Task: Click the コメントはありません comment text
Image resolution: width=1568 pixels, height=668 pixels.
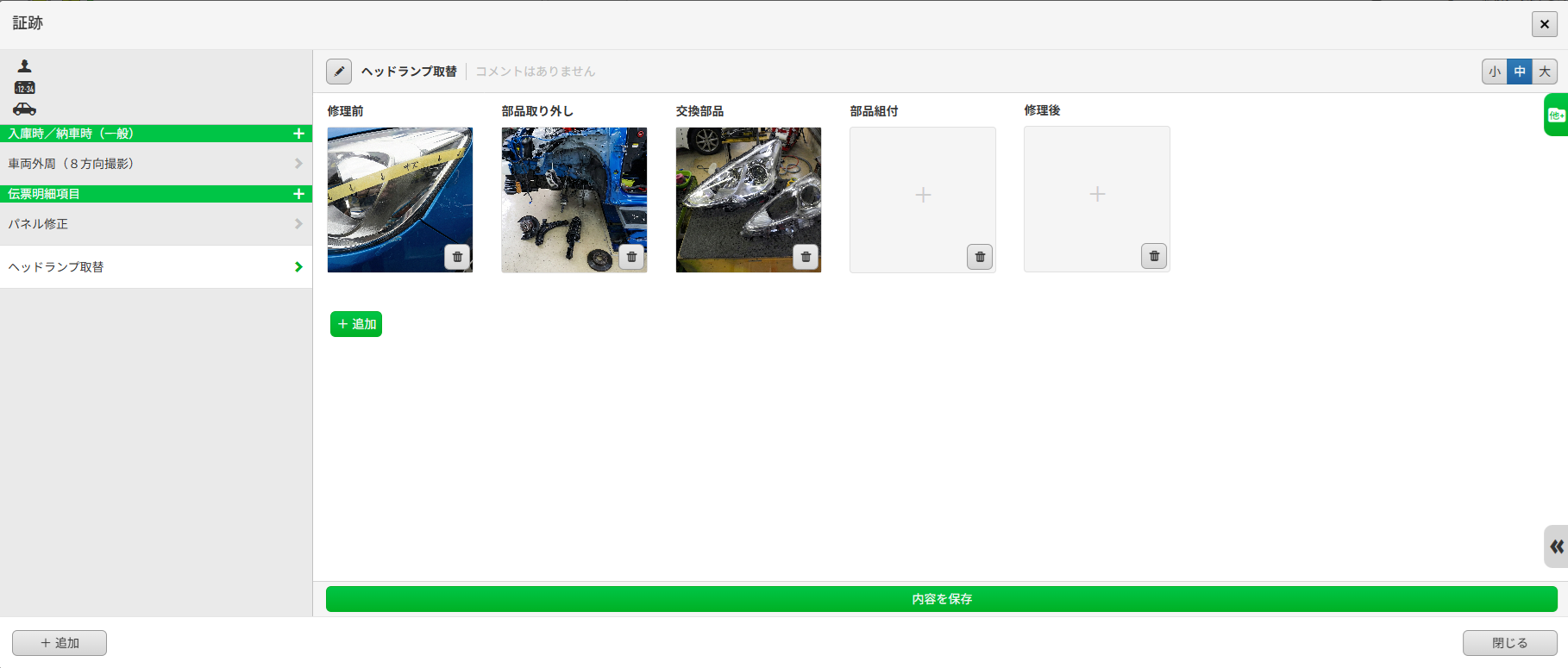Action: [x=536, y=72]
